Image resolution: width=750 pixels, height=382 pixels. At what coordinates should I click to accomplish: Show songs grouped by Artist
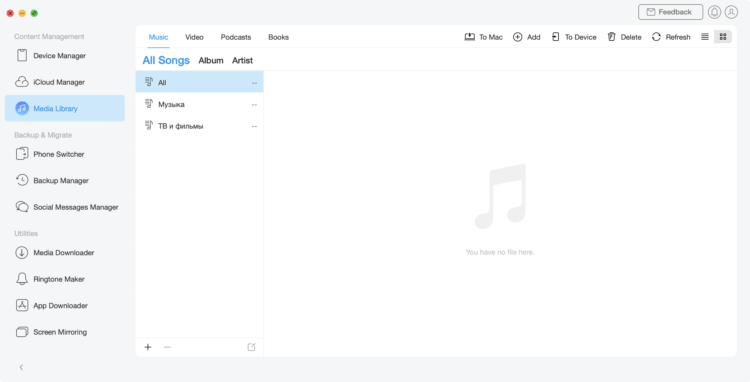click(x=243, y=60)
